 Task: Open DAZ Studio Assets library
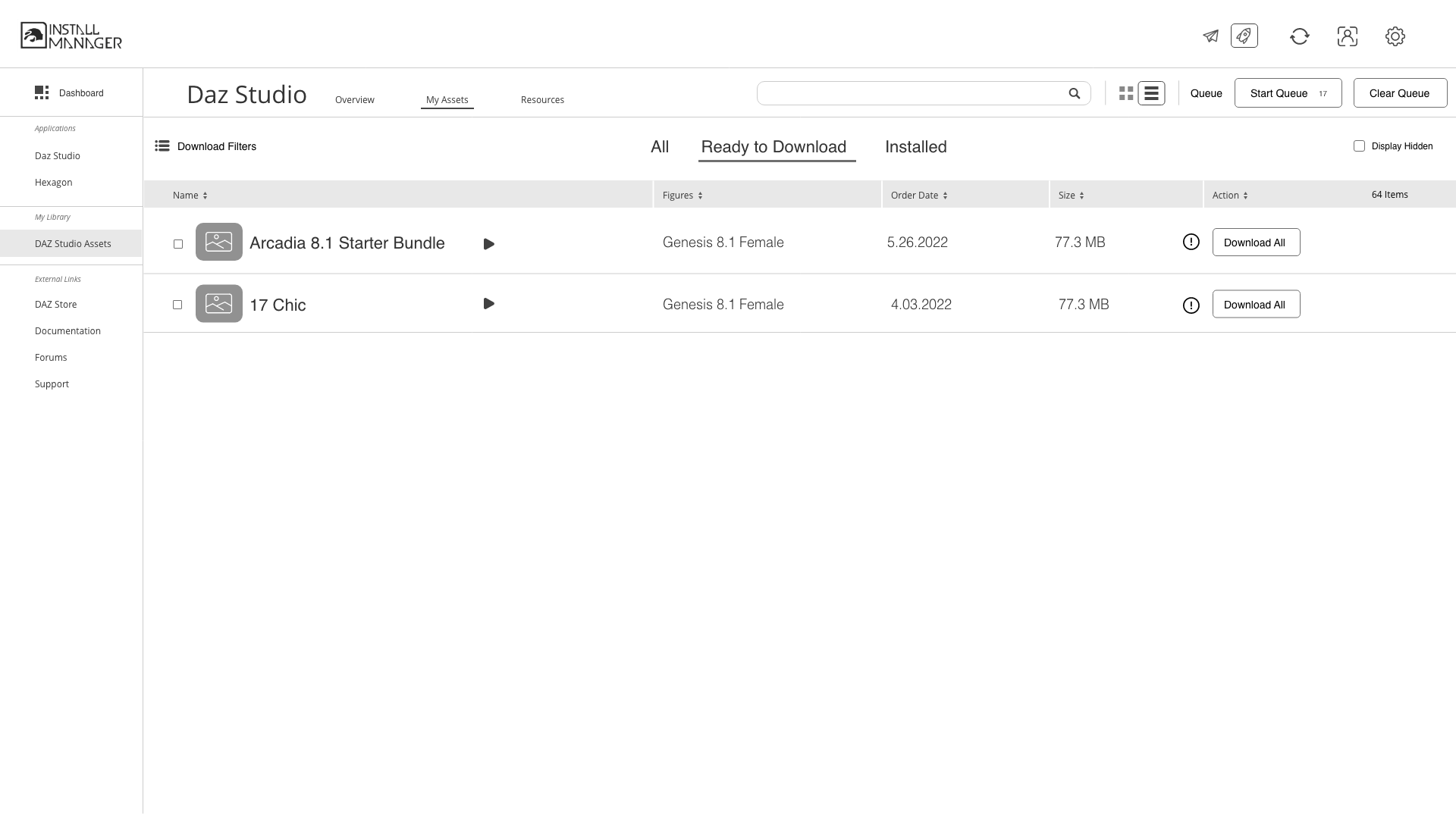pos(71,243)
